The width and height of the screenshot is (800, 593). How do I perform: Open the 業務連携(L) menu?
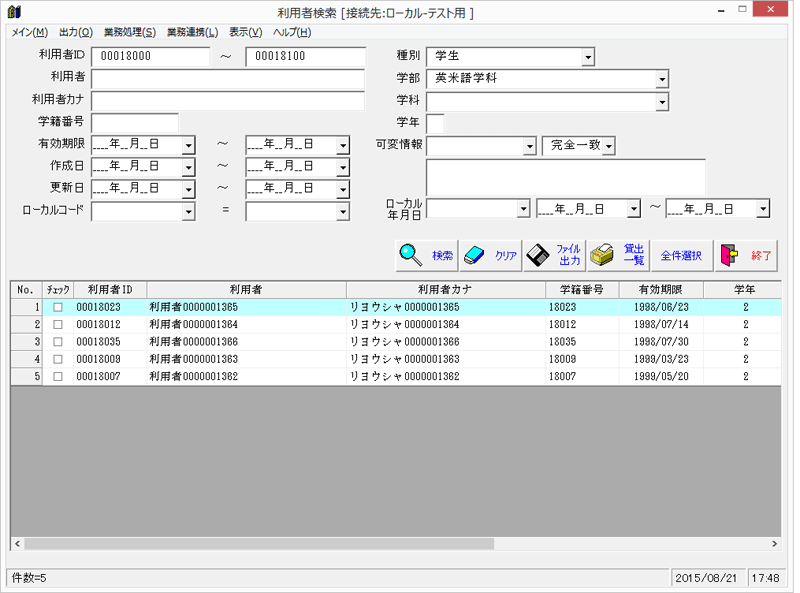pos(192,32)
